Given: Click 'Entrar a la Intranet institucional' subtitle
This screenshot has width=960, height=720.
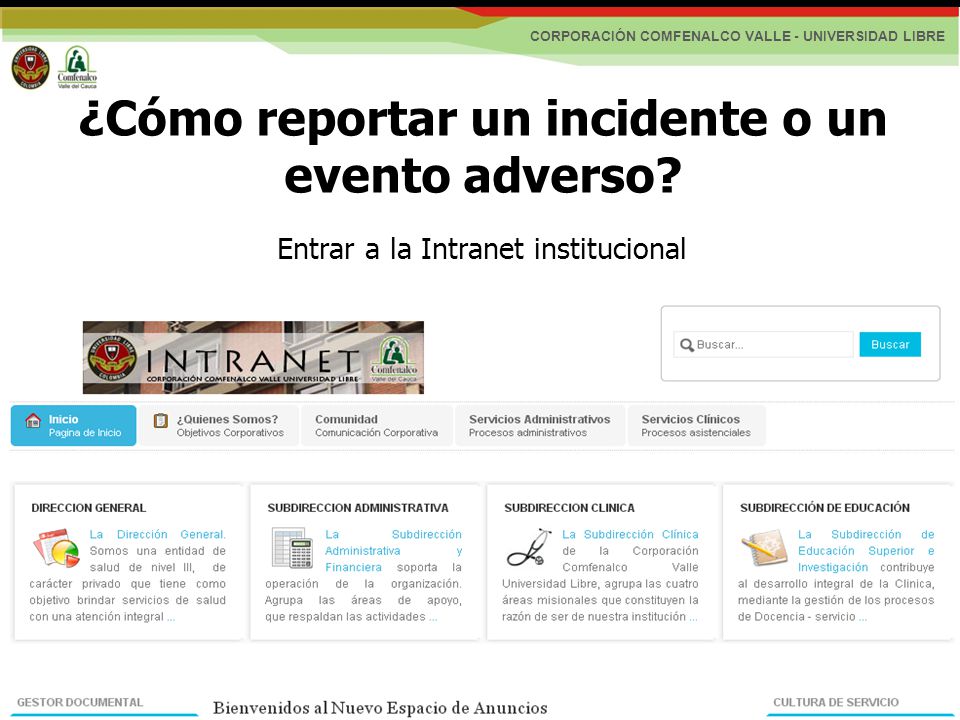Looking at the screenshot, I should click(481, 249).
